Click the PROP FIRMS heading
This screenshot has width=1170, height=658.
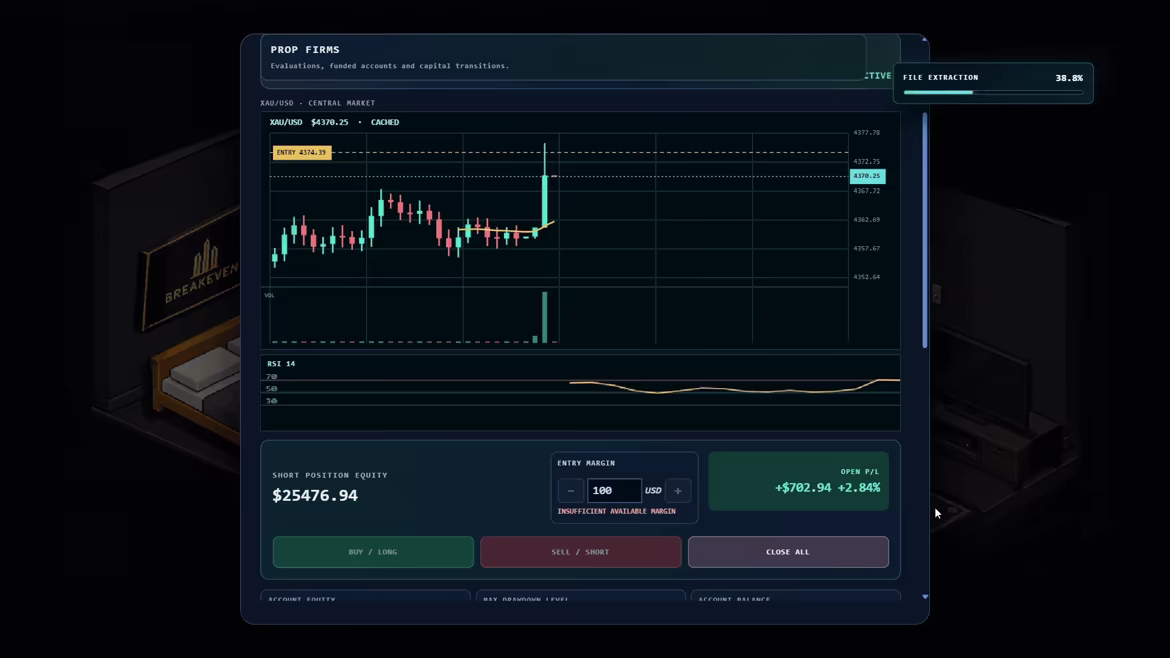pos(304,50)
